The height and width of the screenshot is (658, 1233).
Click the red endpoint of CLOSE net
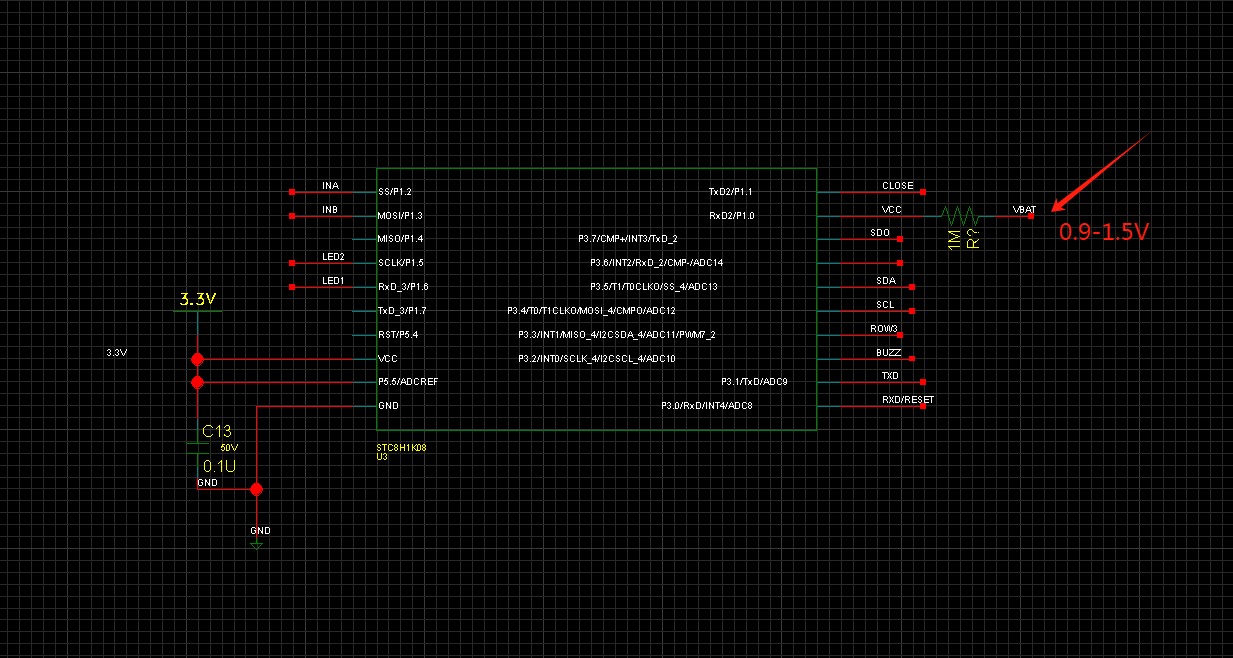tap(923, 191)
